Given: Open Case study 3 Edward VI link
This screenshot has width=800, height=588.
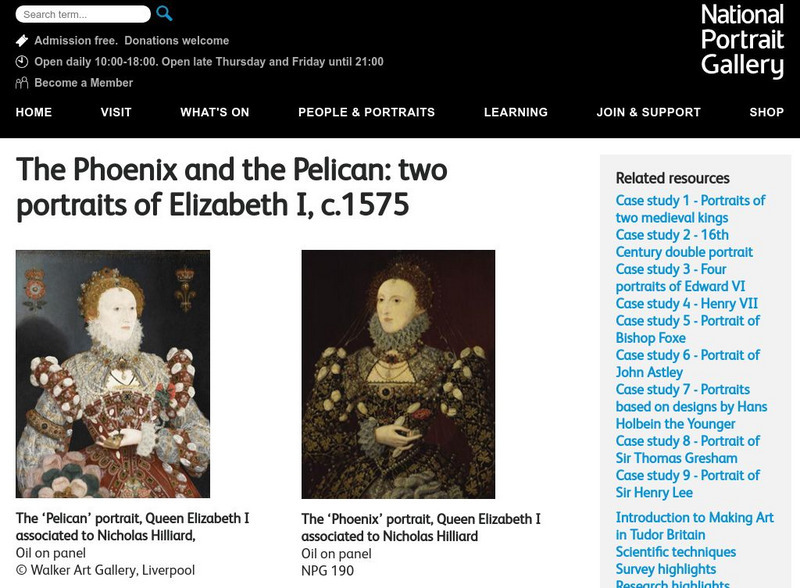Looking at the screenshot, I should click(x=680, y=278).
